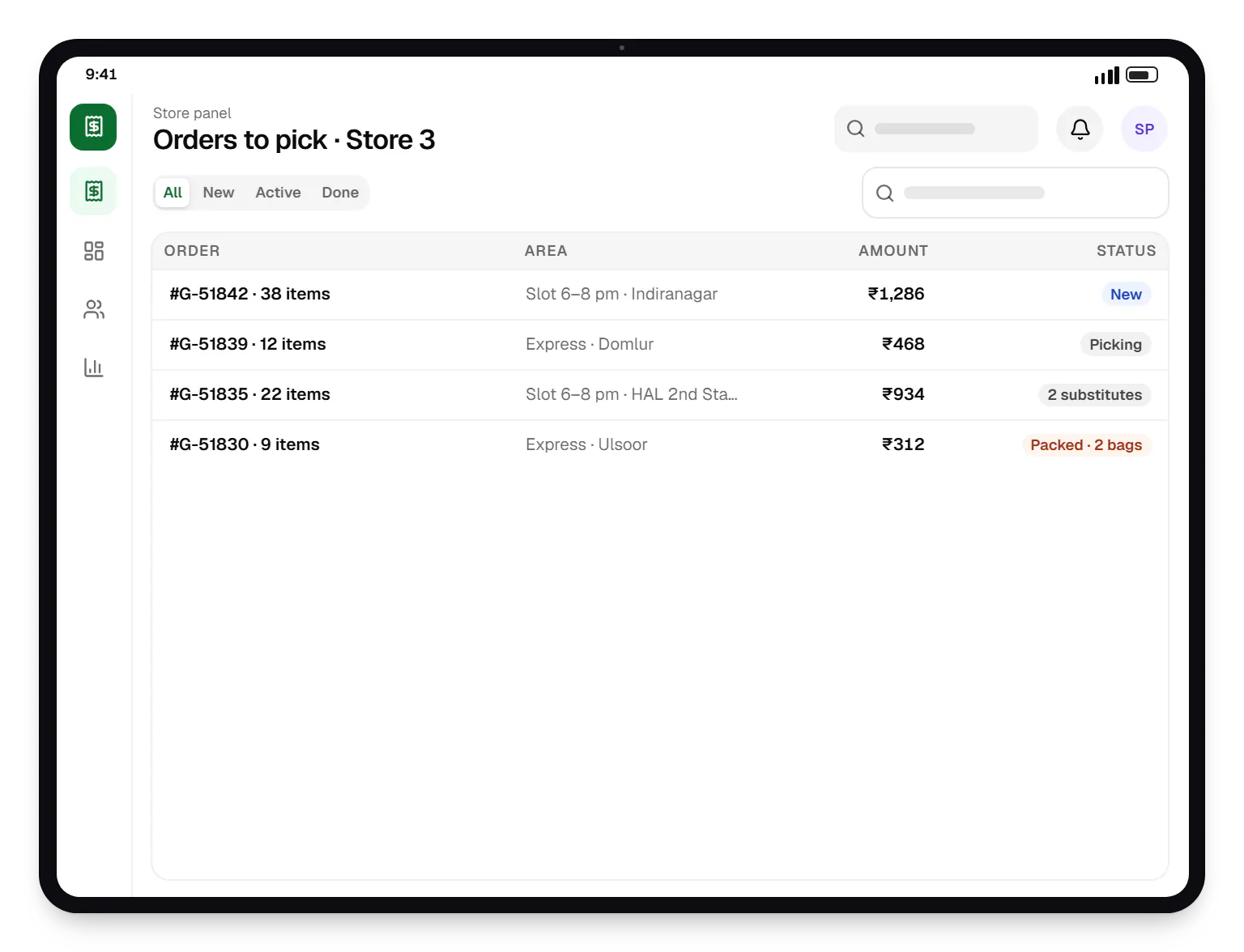Screen dimensions: 1244x952
Task: Click the amount ₹312
Action: pos(903,444)
